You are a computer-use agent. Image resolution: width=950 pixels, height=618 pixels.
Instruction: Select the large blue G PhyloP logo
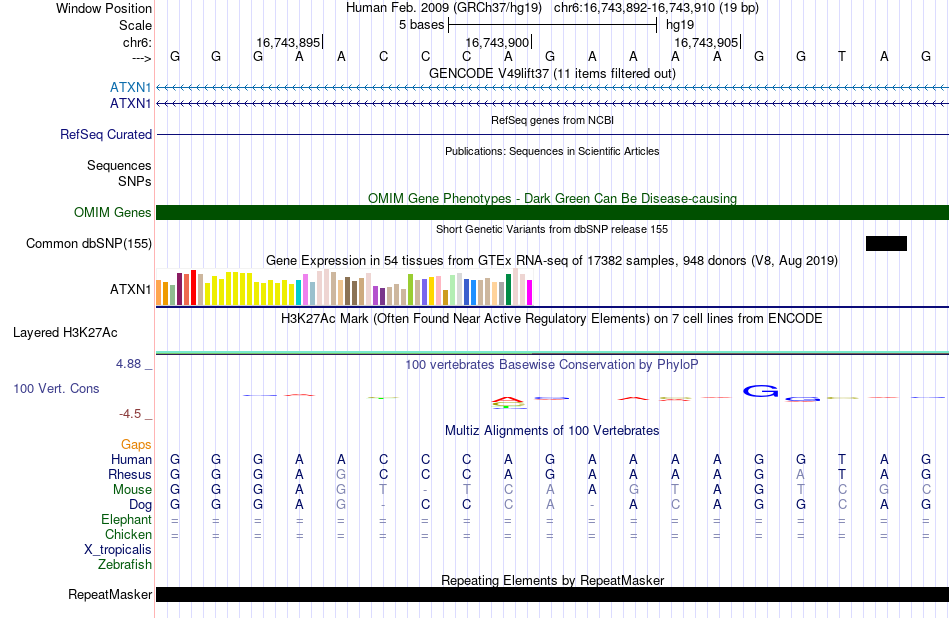pyautogui.click(x=760, y=391)
